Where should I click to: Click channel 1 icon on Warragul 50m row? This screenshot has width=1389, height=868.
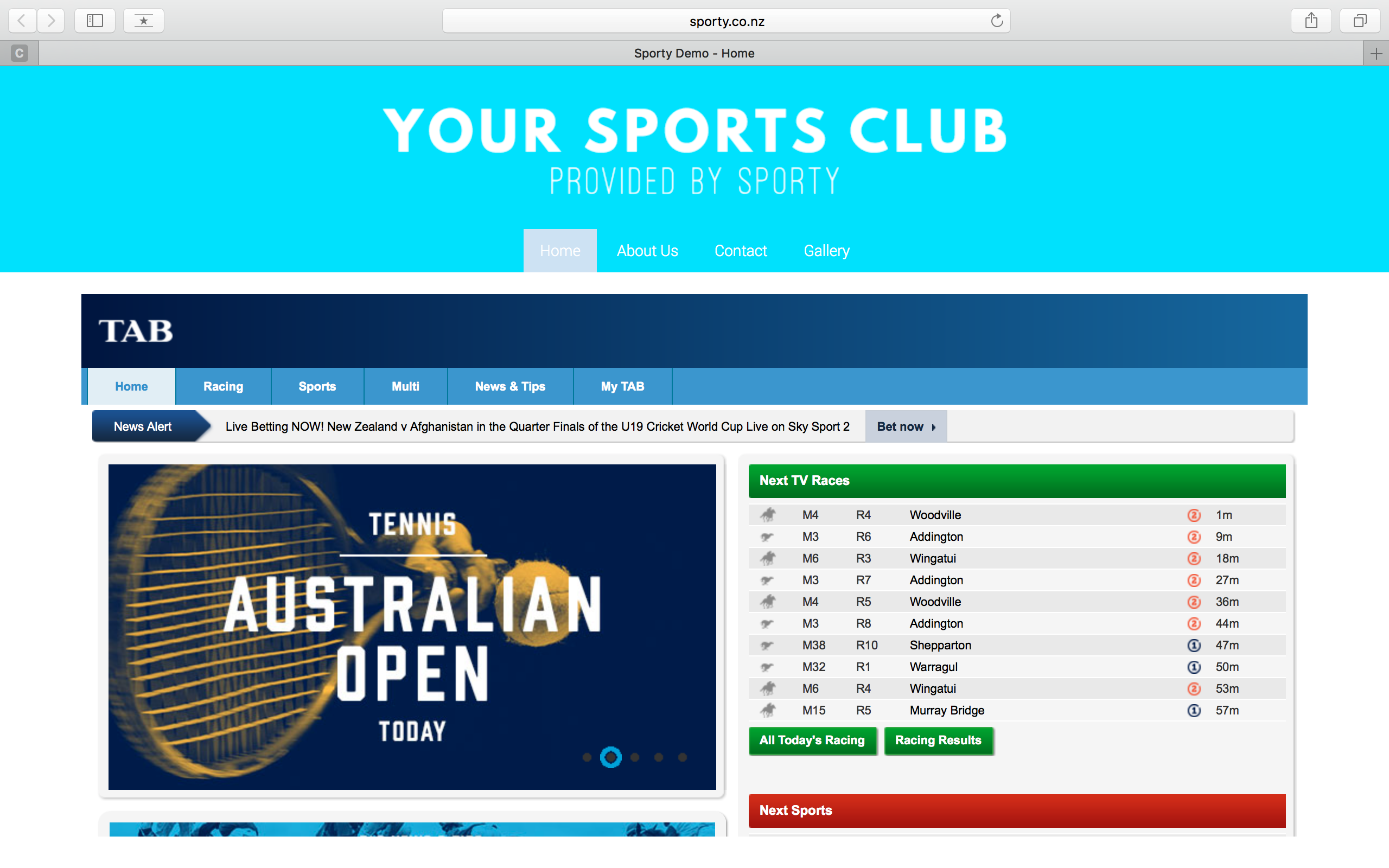click(x=1194, y=667)
